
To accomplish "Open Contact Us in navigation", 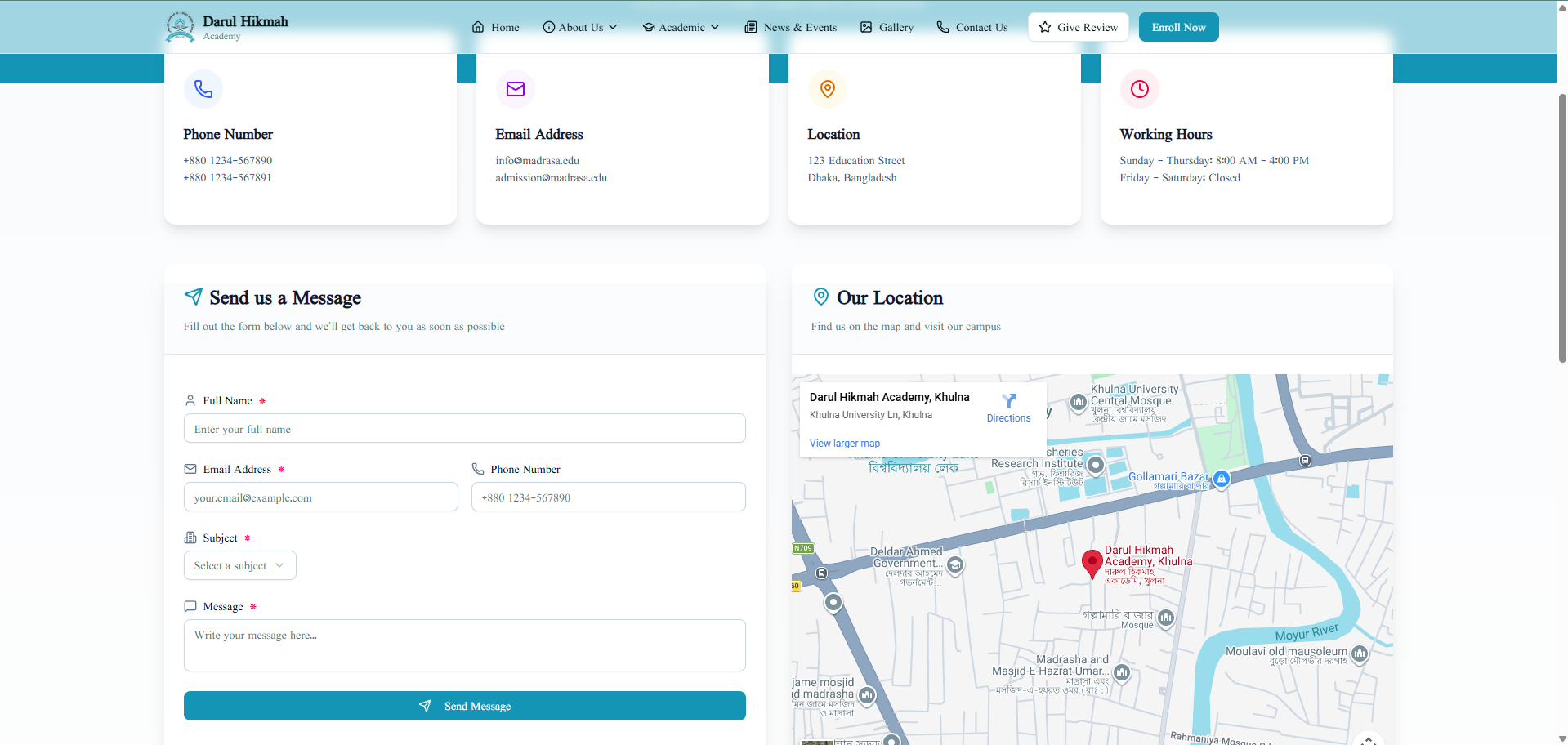I will (972, 27).
